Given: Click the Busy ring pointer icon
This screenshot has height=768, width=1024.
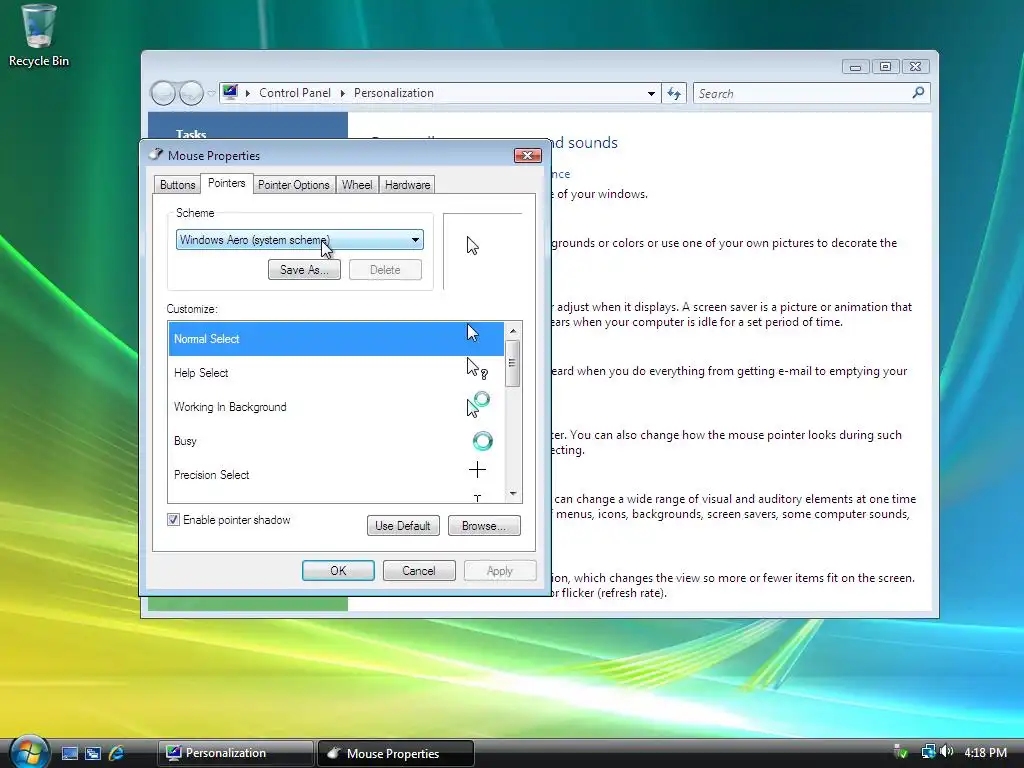Looking at the screenshot, I should (483, 441).
